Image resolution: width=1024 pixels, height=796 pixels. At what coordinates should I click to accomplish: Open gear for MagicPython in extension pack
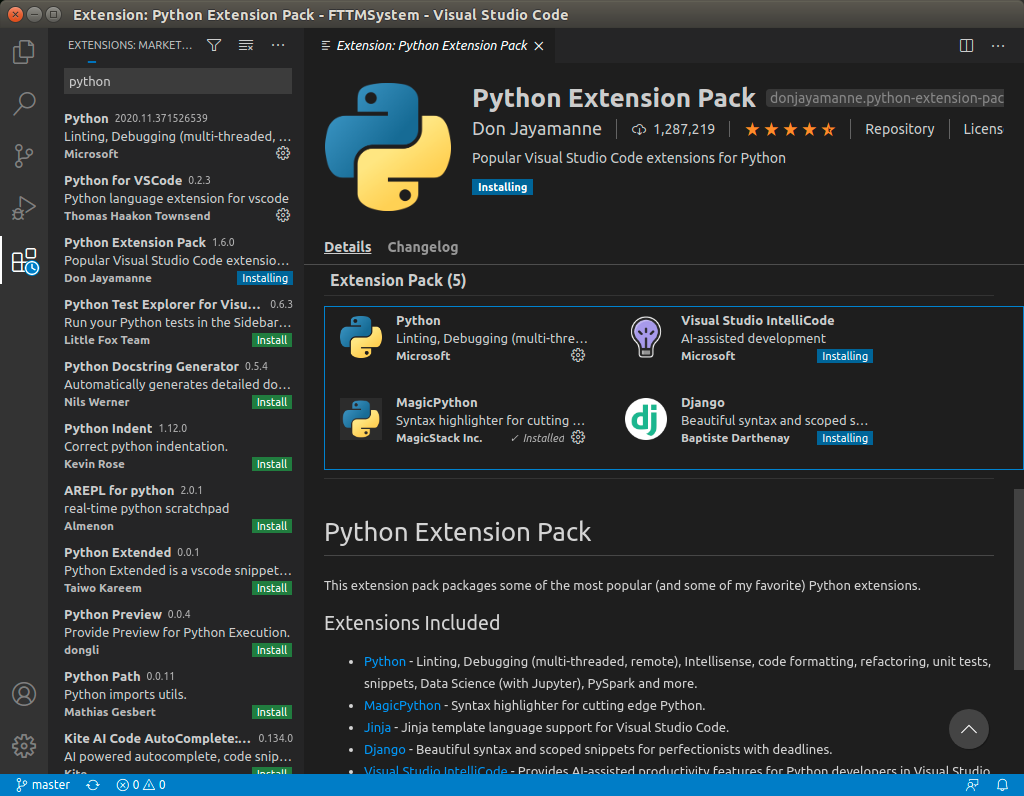pos(578,438)
